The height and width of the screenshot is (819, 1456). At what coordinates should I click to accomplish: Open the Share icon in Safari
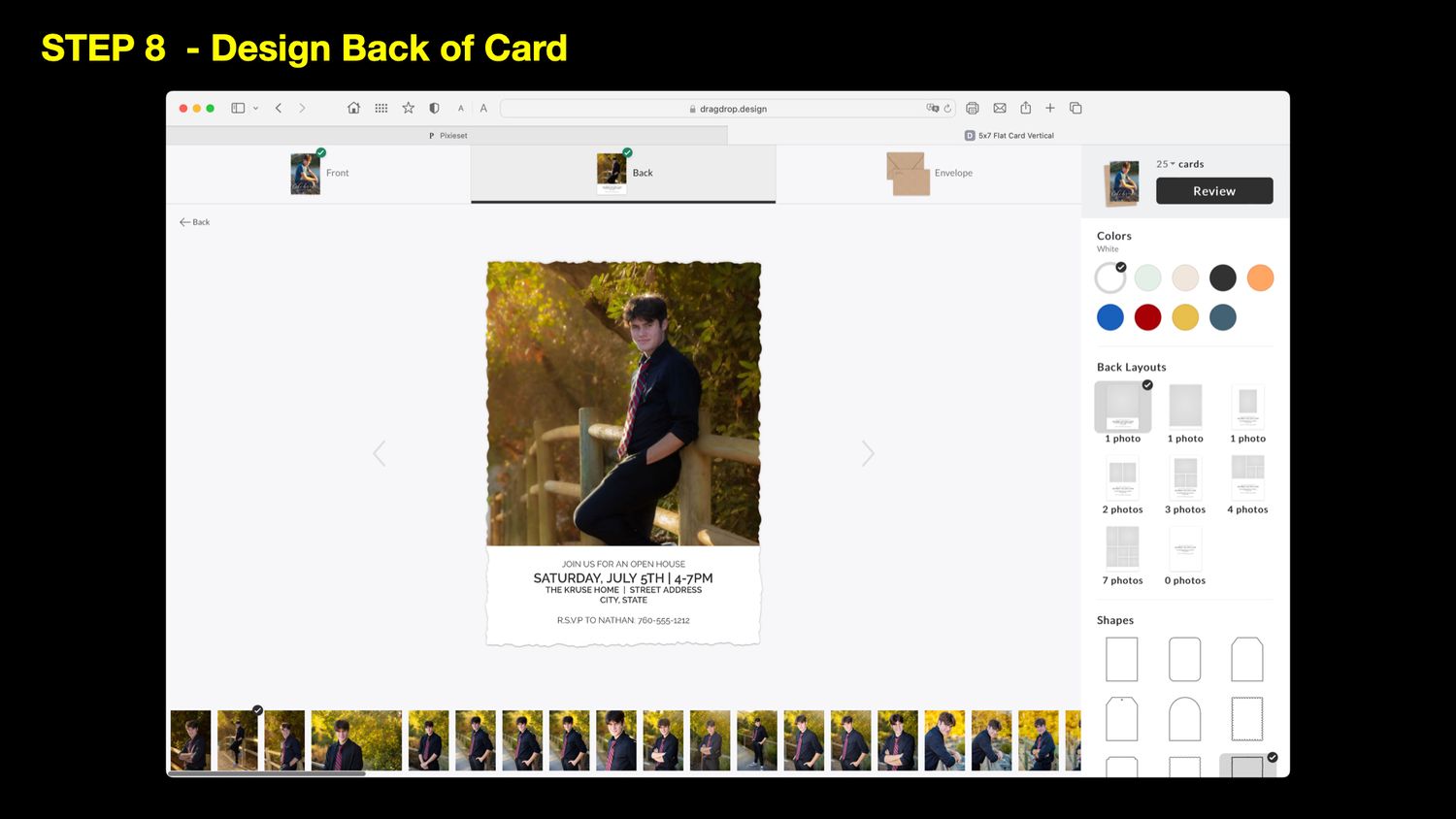click(x=1025, y=108)
